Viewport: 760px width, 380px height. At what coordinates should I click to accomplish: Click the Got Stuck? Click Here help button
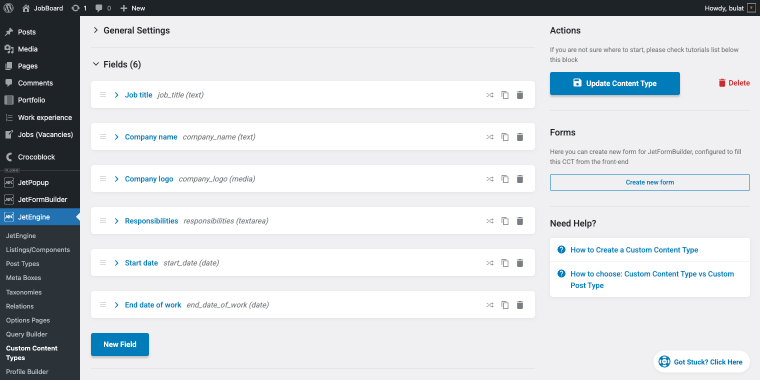click(x=701, y=362)
